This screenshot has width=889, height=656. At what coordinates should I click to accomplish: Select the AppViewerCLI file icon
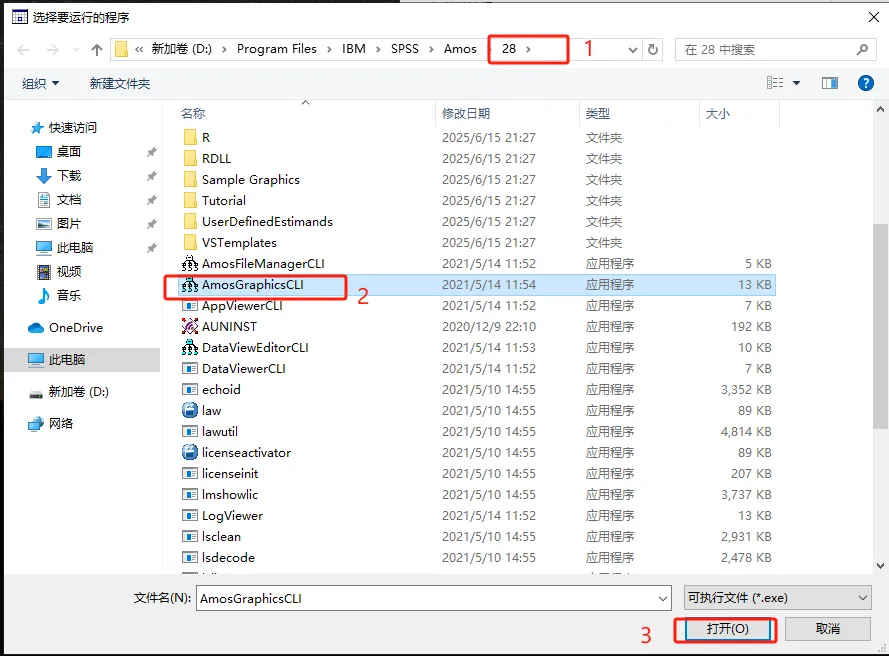pyautogui.click(x=189, y=306)
